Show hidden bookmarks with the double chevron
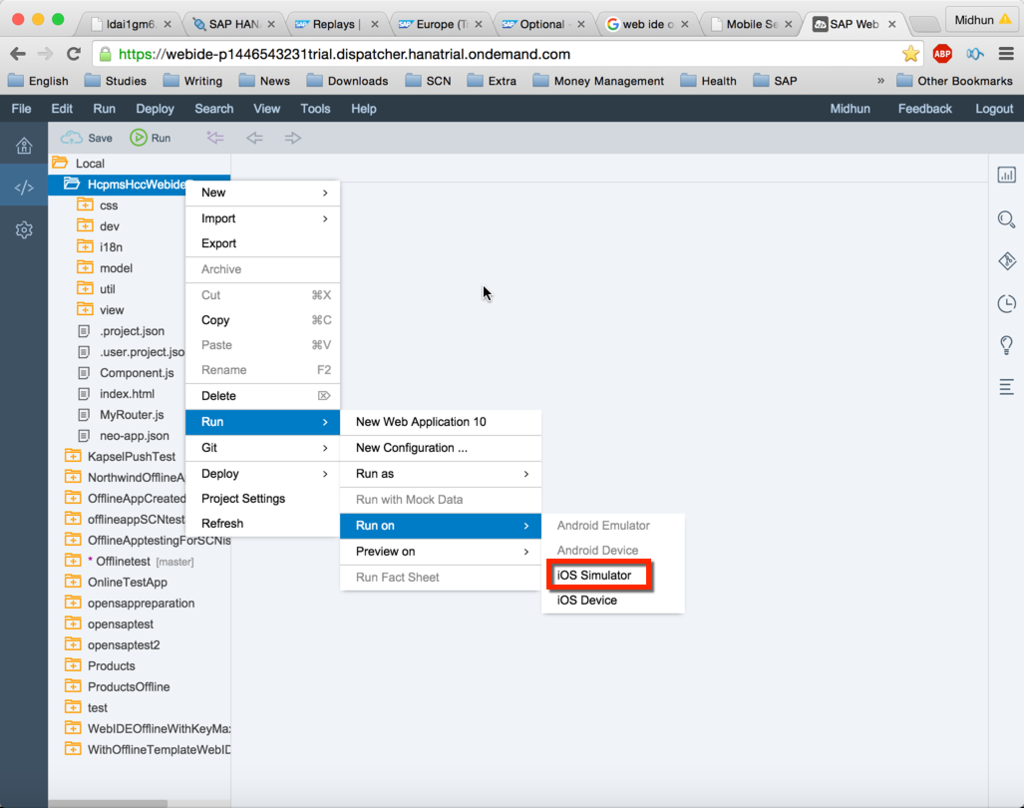 click(880, 81)
